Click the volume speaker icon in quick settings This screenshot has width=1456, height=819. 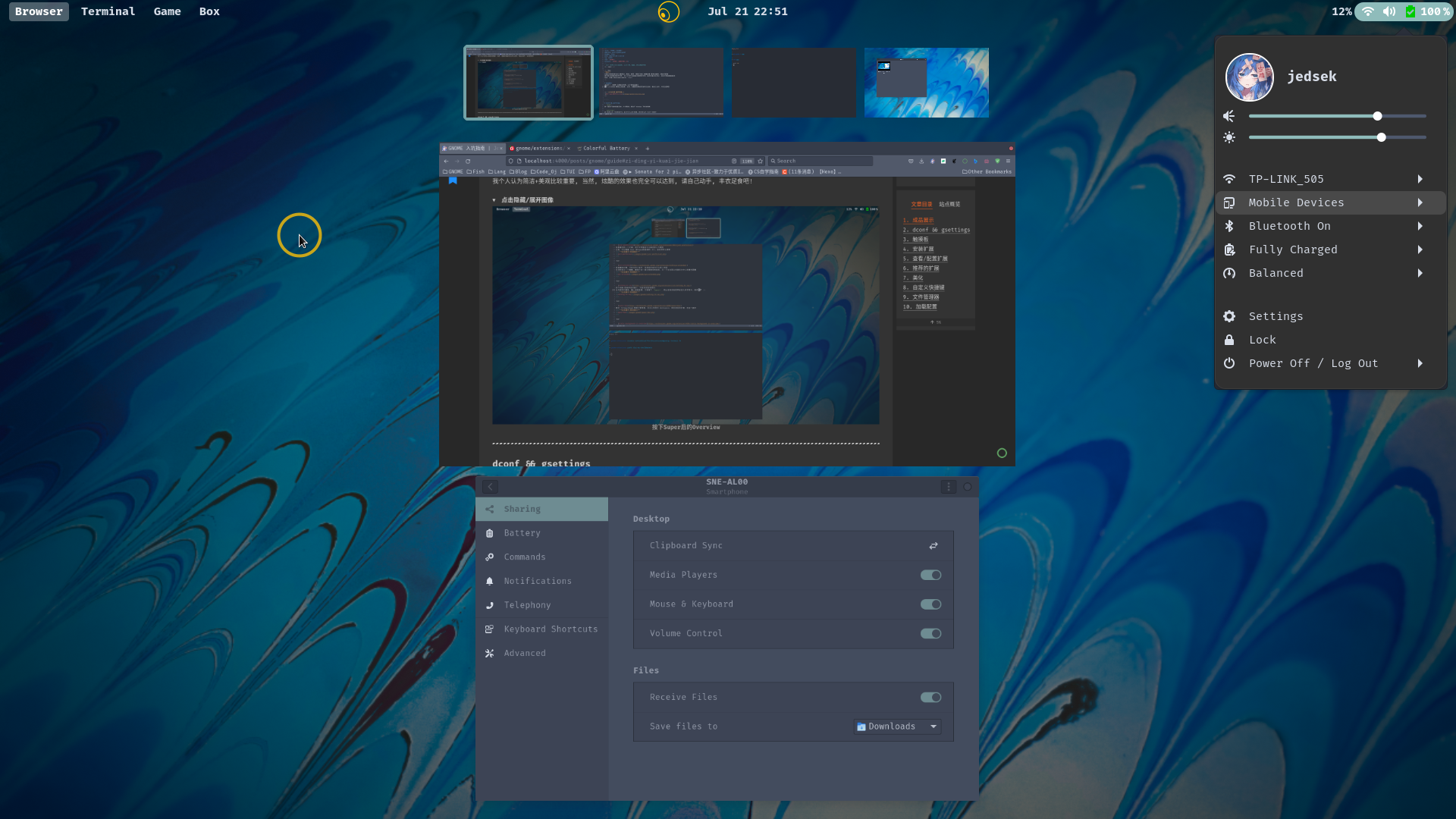tap(1229, 116)
